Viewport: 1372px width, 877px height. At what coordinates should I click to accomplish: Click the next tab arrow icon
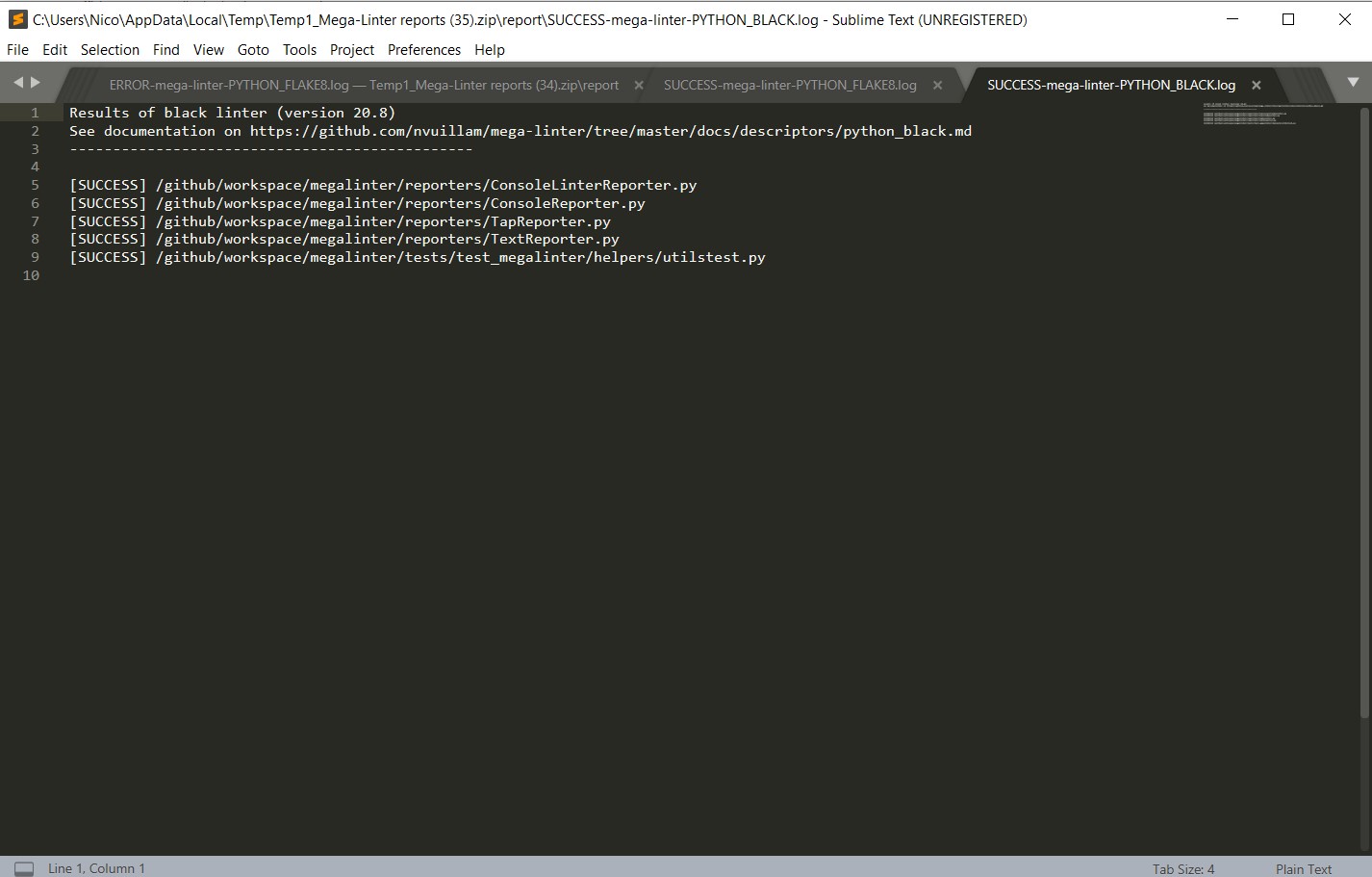pyautogui.click(x=36, y=83)
